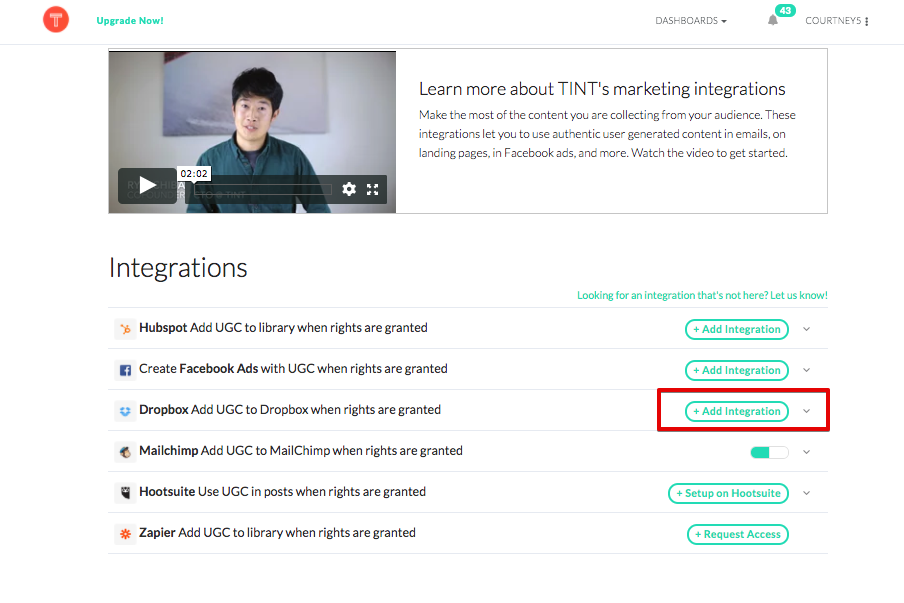Click 'Create Facebook Ads with UGC' text
Screen dimensions: 904x603
coord(293,368)
